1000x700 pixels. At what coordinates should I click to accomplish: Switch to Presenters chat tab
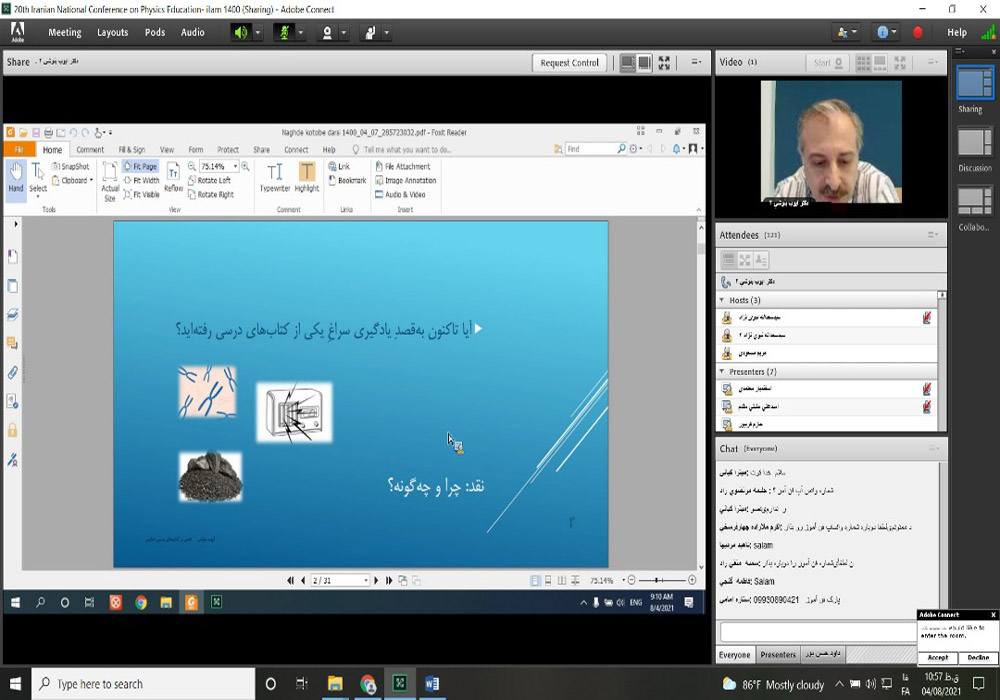(x=778, y=655)
